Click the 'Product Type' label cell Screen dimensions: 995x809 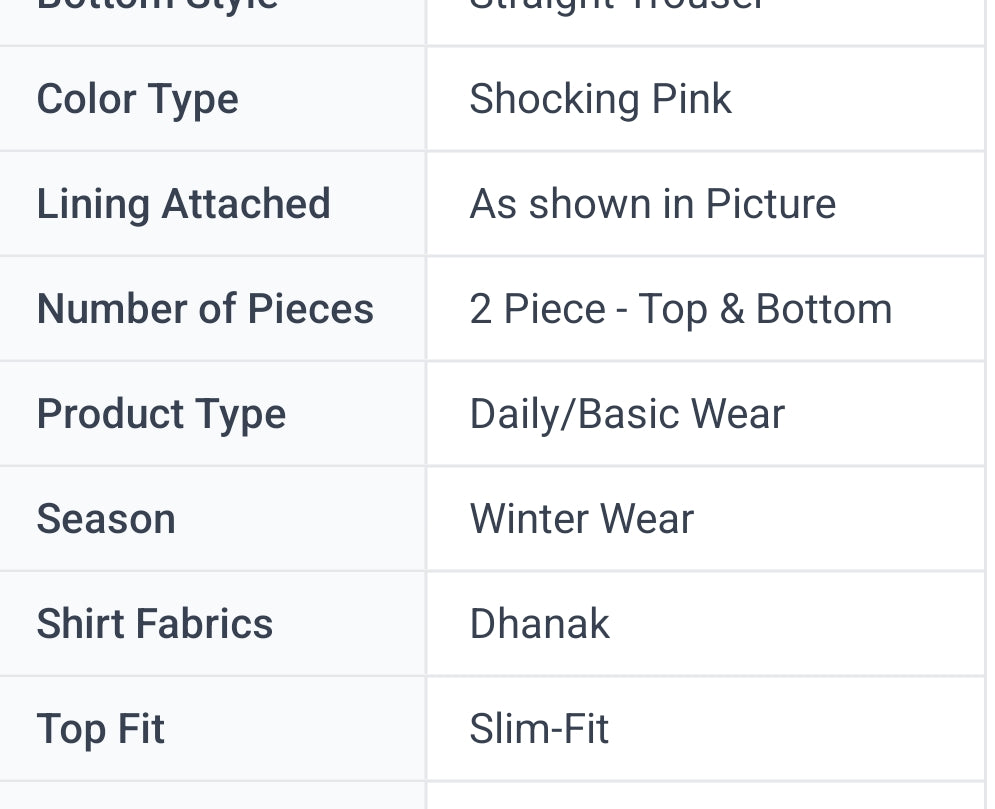161,414
